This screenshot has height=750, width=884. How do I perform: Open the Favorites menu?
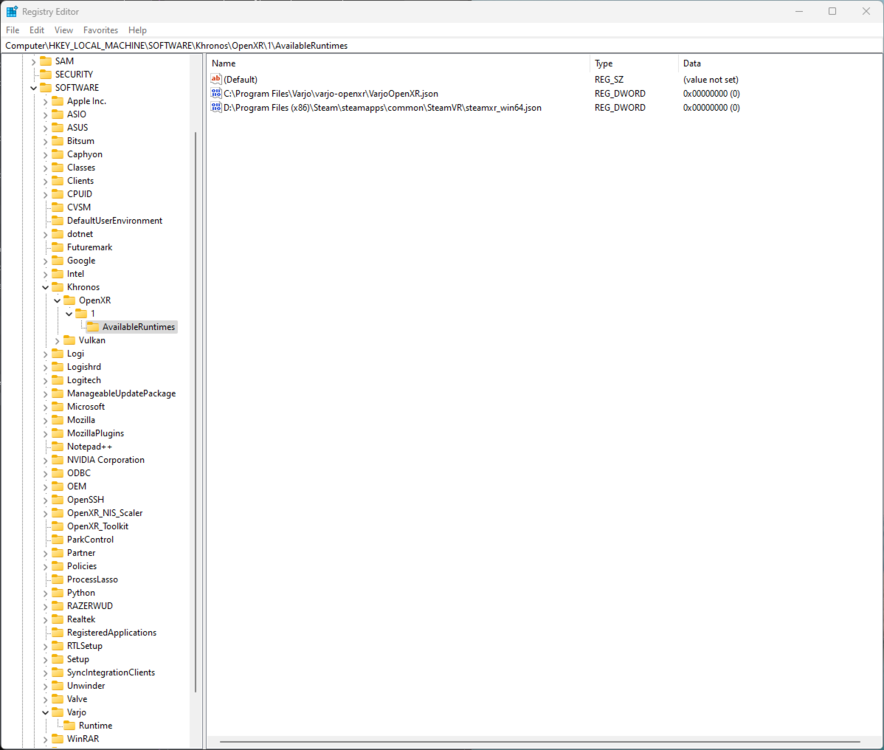(100, 30)
